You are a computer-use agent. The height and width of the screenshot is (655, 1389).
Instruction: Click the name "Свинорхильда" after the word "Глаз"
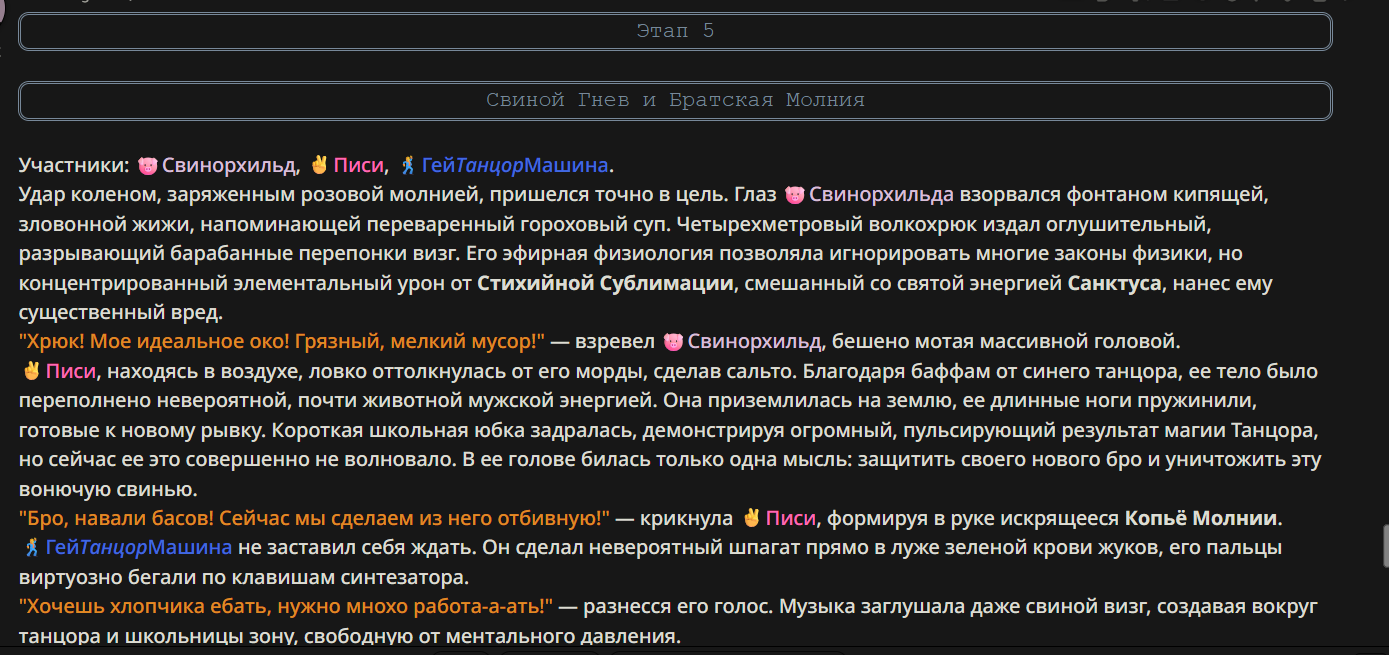pyautogui.click(x=881, y=194)
